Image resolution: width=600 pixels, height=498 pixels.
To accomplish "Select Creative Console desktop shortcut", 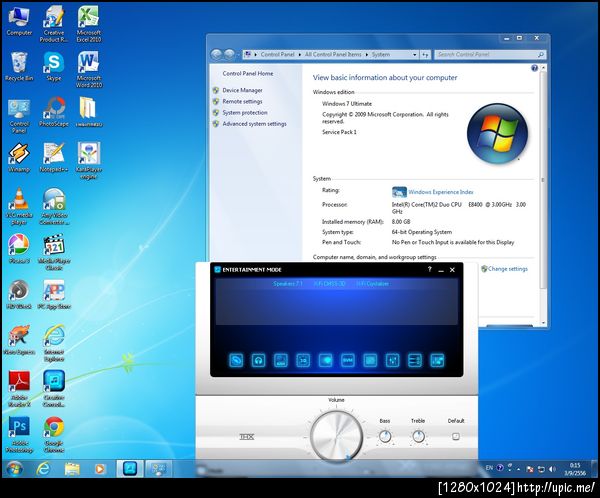I will coord(54,389).
